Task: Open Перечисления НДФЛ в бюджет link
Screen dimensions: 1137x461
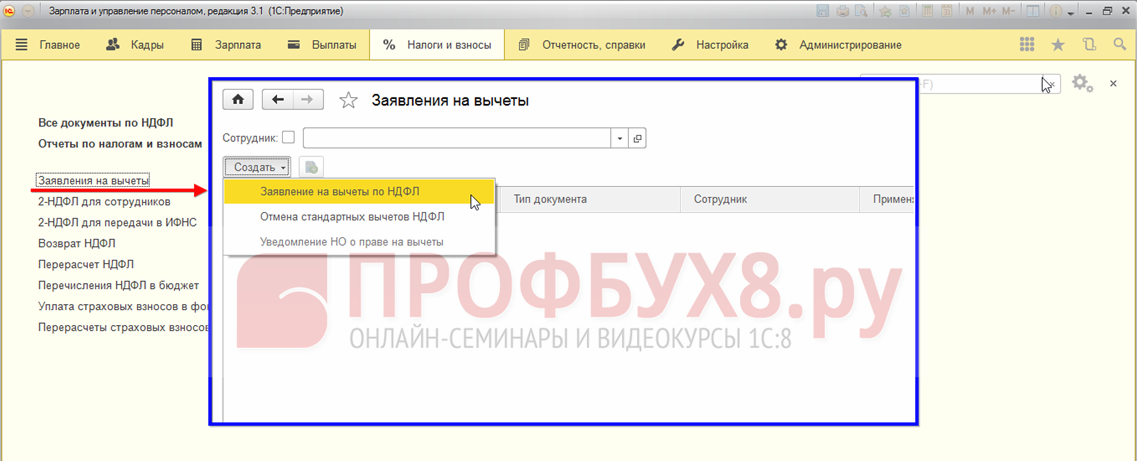Action: pyautogui.click(x=118, y=285)
